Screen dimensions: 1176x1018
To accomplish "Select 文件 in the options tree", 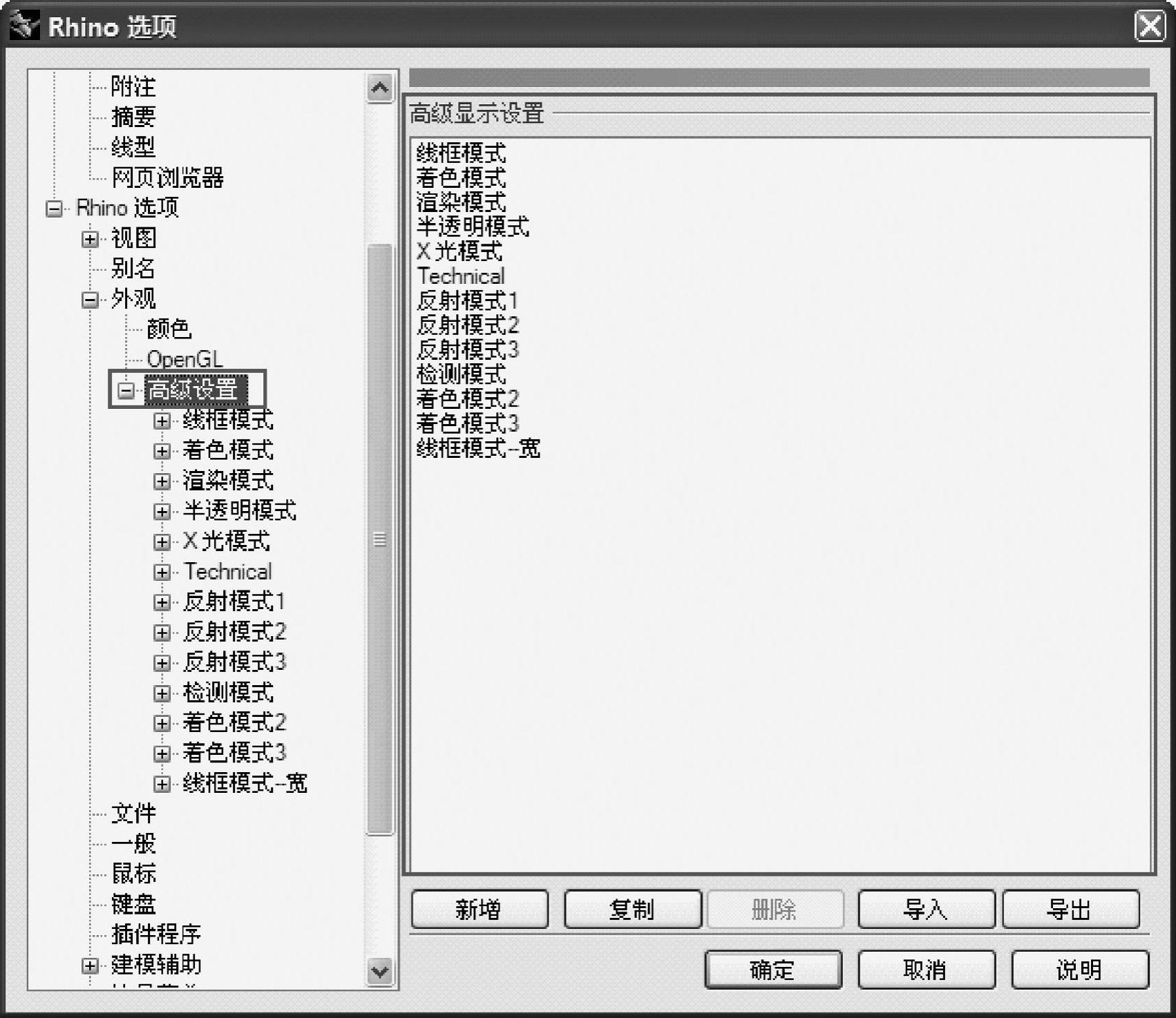I will [133, 814].
